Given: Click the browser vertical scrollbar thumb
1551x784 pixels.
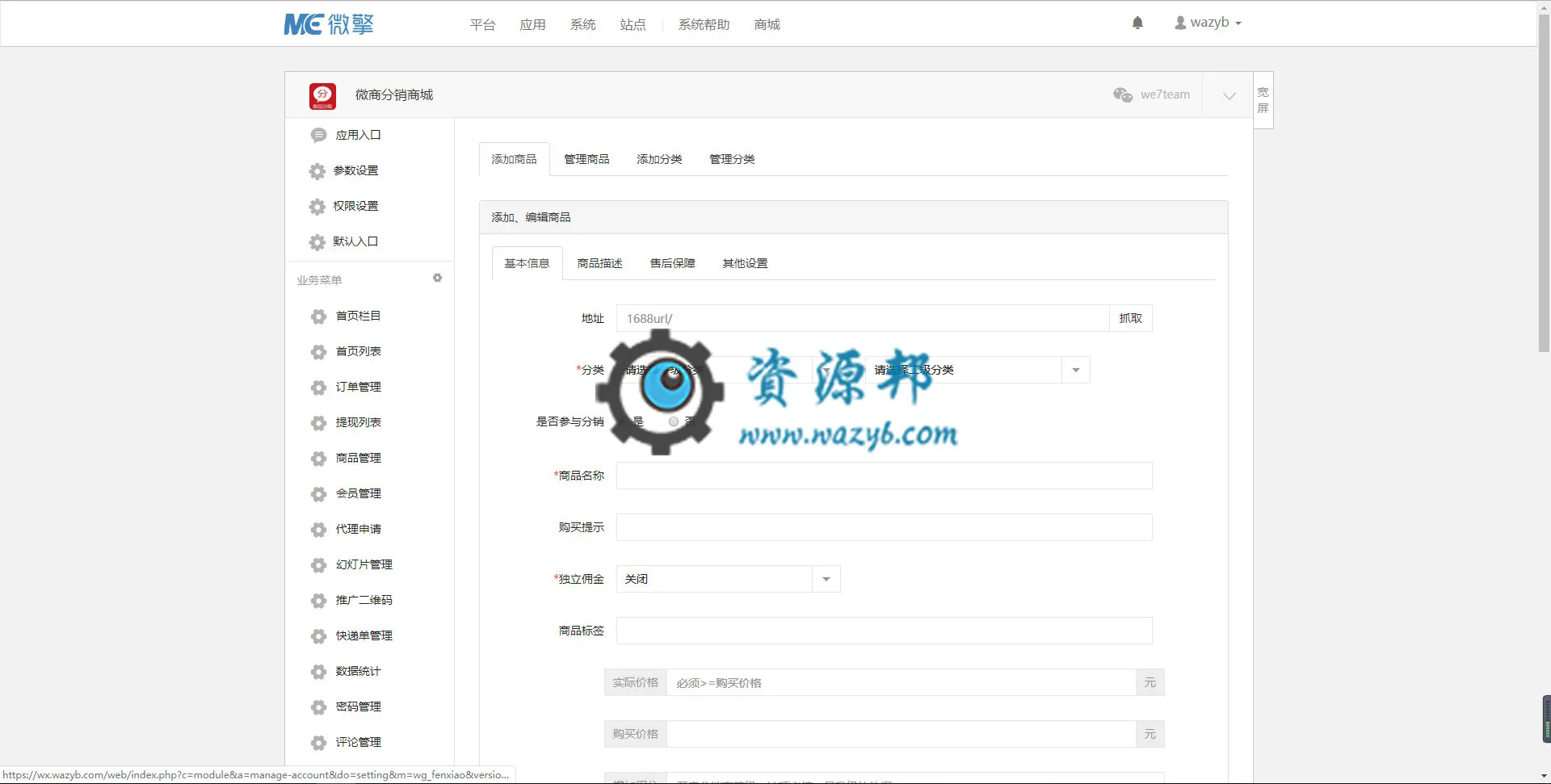Looking at the screenshot, I should pyautogui.click(x=1544, y=183).
